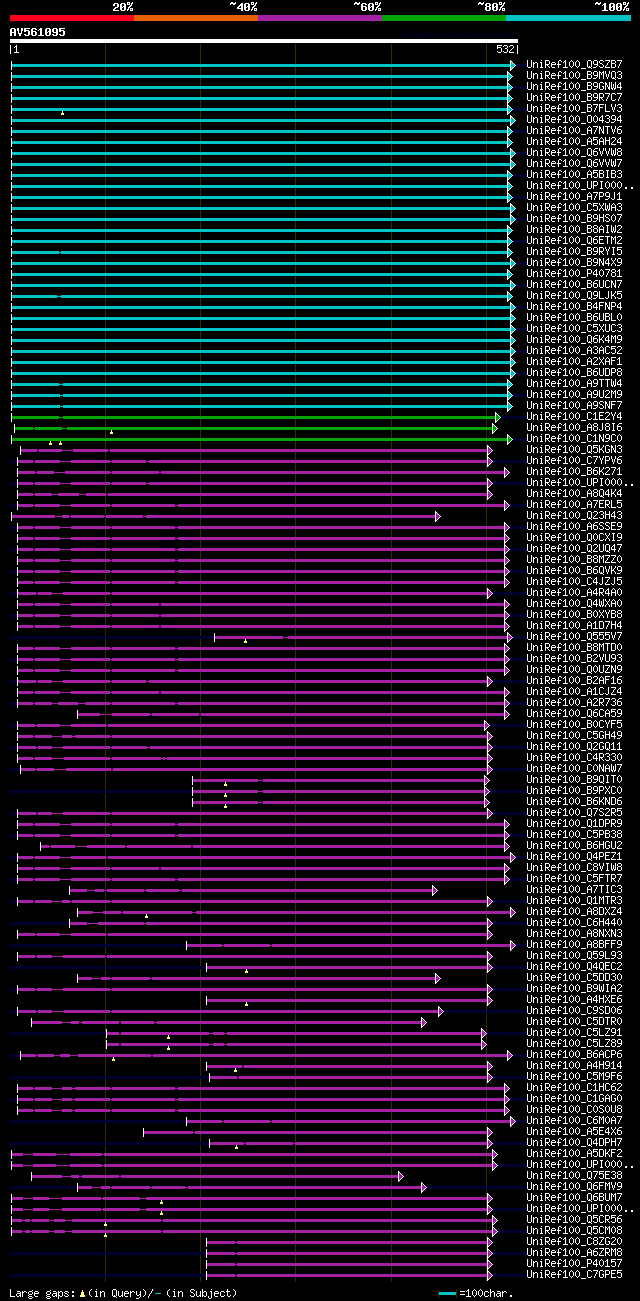
Task: Open hit UniRef100_Q9SZB7
Action: [573, 64]
